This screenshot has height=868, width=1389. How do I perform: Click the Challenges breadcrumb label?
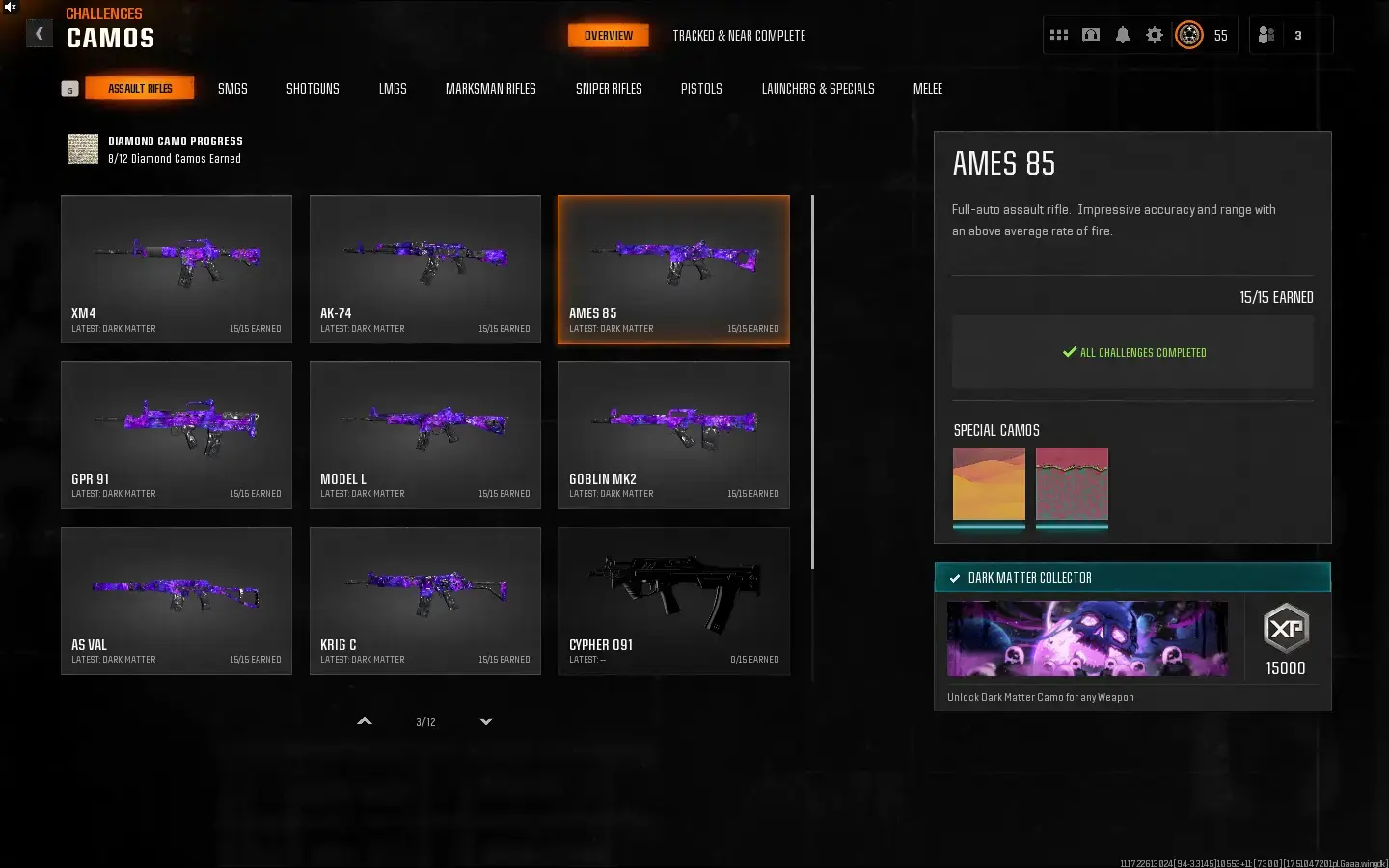[104, 14]
